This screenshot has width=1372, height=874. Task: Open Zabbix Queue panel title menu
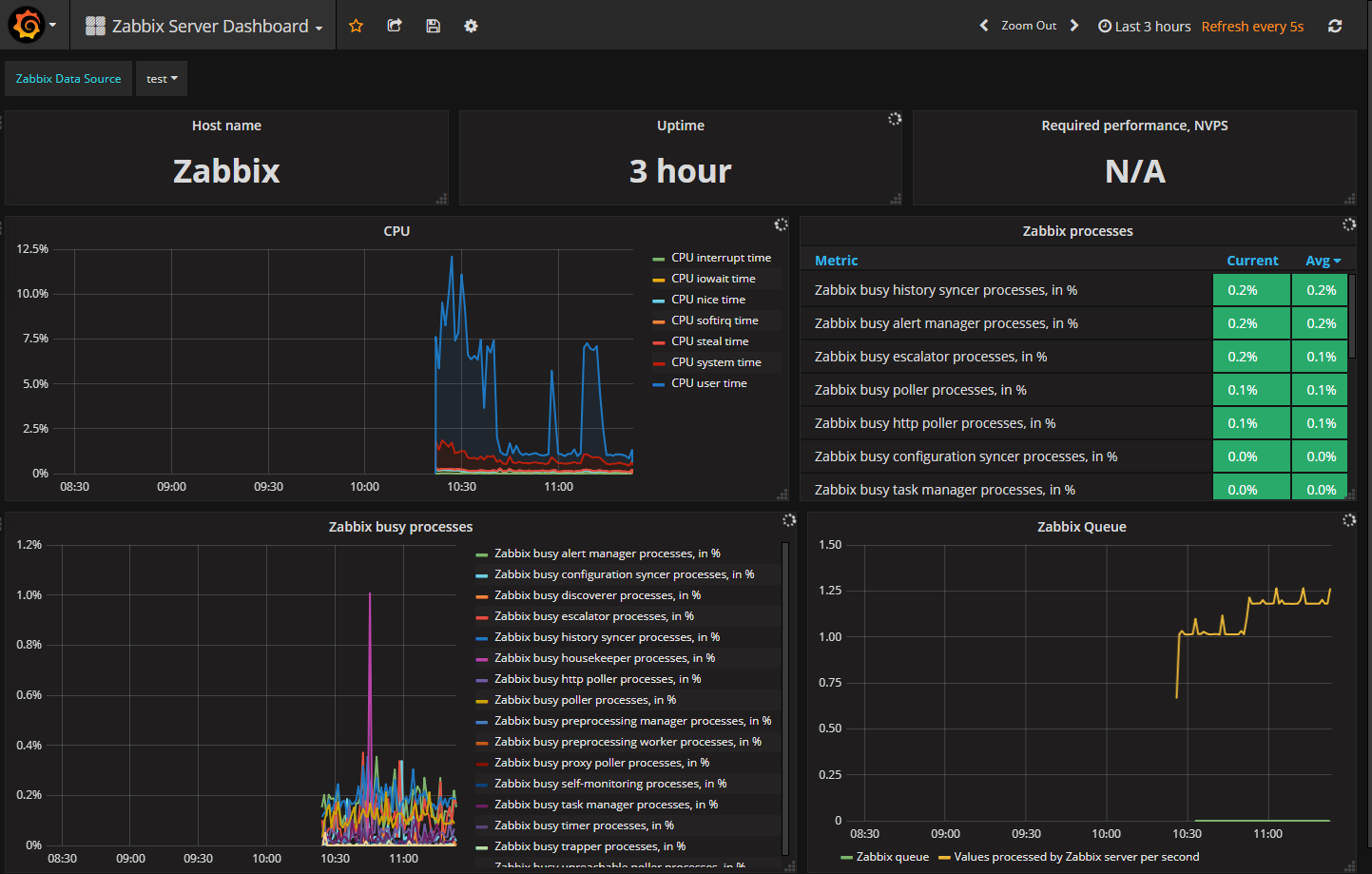point(1081,527)
